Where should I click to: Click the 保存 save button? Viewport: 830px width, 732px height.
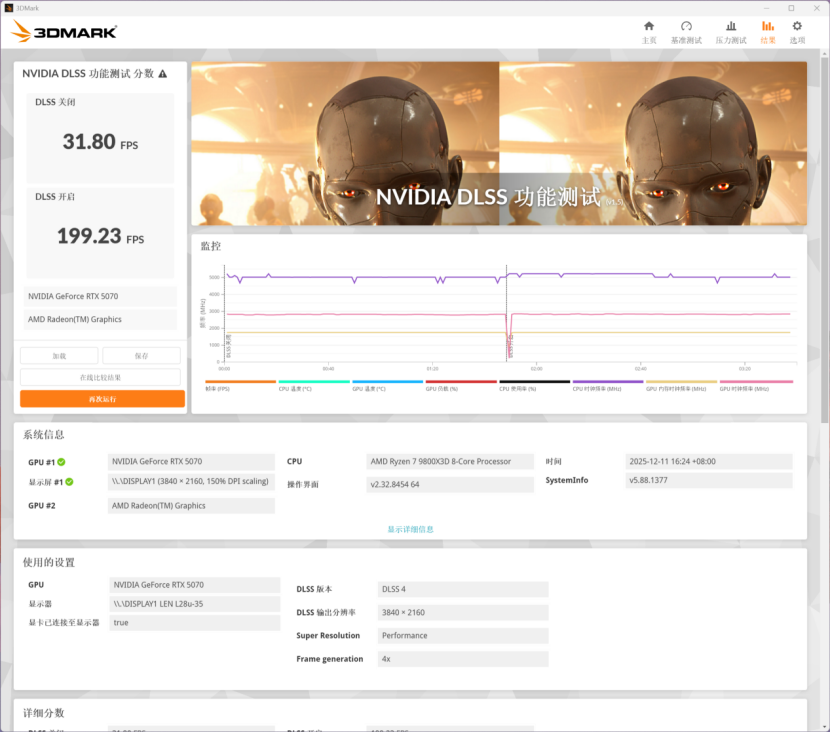pyautogui.click(x=141, y=356)
